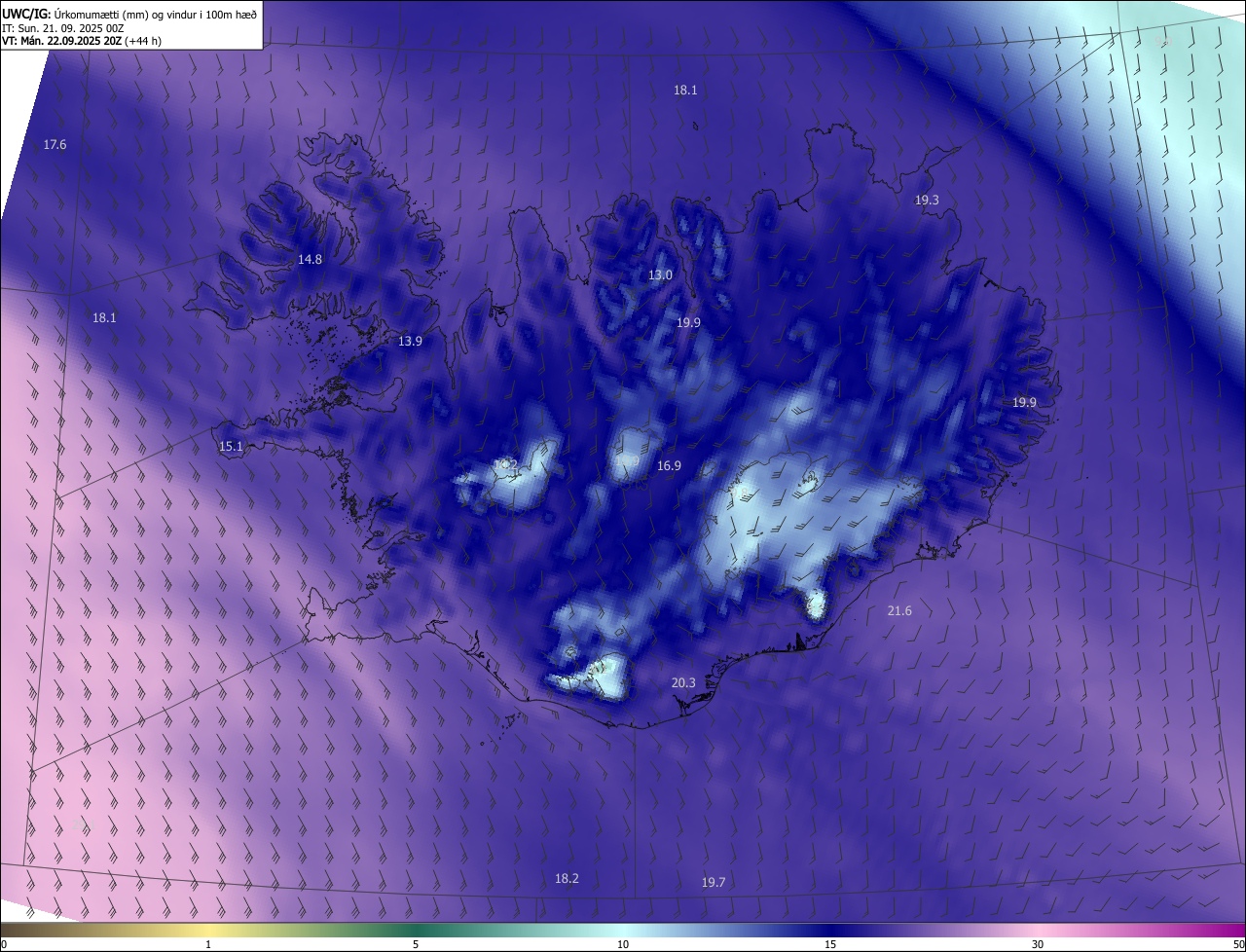Click the '19.3' value label on the map

coord(927,200)
